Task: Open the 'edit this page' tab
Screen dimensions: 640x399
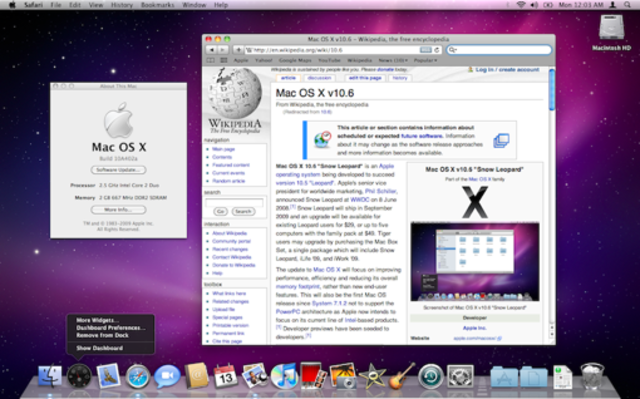Action: pos(365,78)
